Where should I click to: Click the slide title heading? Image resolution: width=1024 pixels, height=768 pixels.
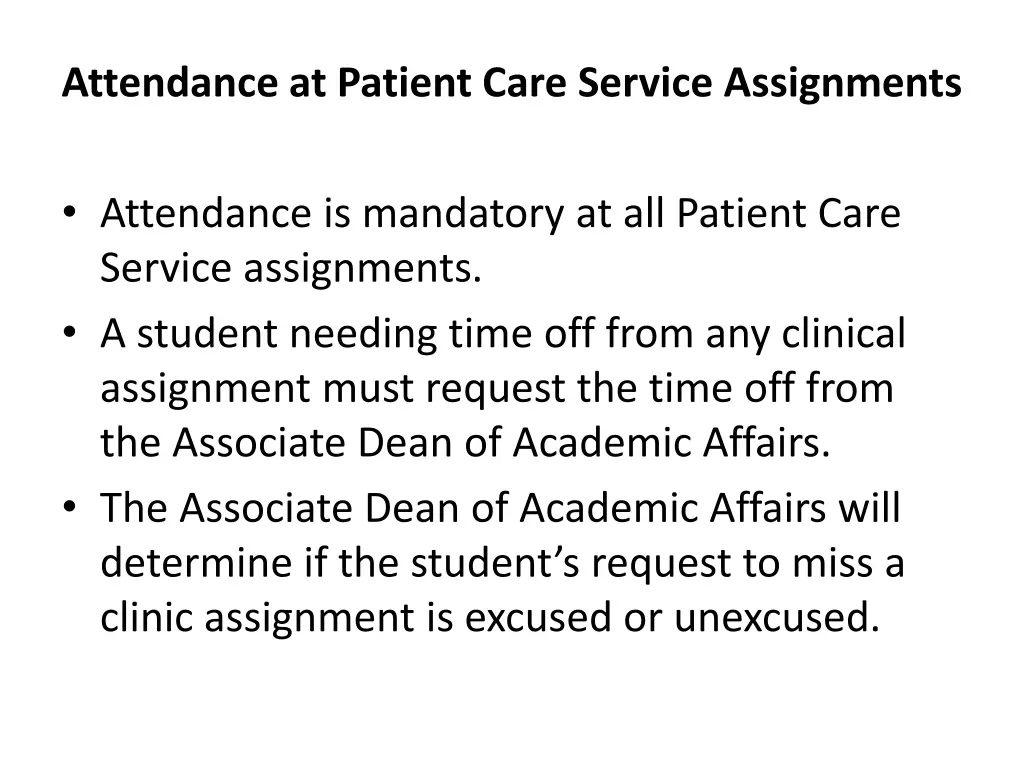(x=511, y=83)
